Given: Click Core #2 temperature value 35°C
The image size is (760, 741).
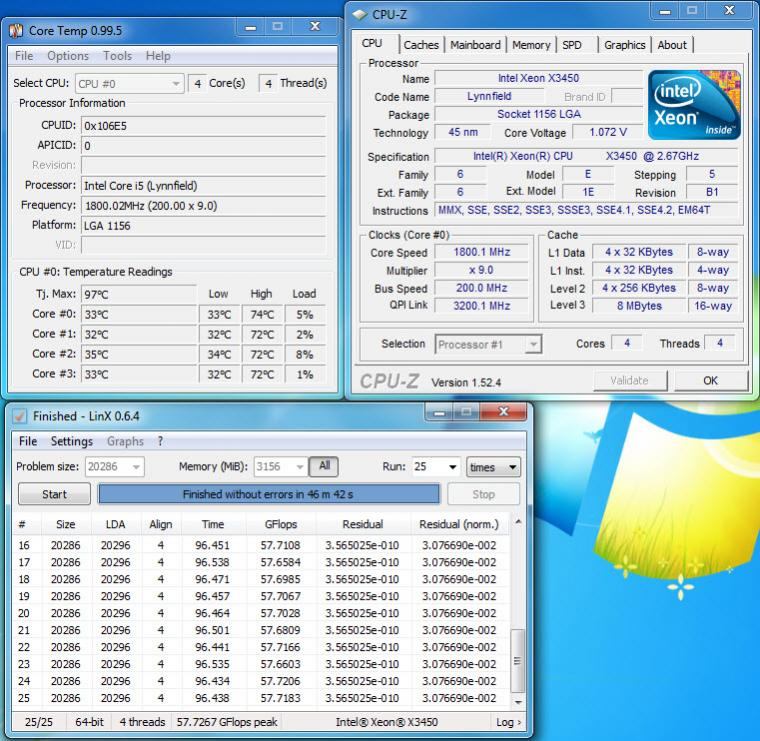Looking at the screenshot, I should (x=139, y=354).
